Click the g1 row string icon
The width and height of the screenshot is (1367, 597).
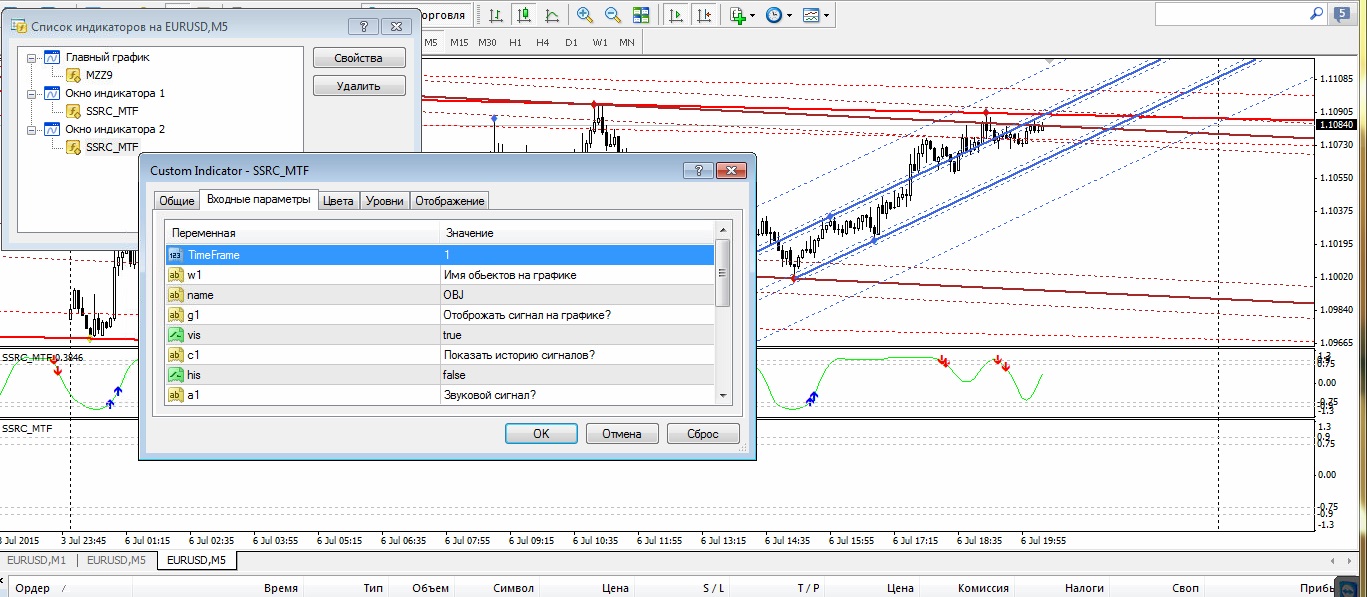coord(175,315)
